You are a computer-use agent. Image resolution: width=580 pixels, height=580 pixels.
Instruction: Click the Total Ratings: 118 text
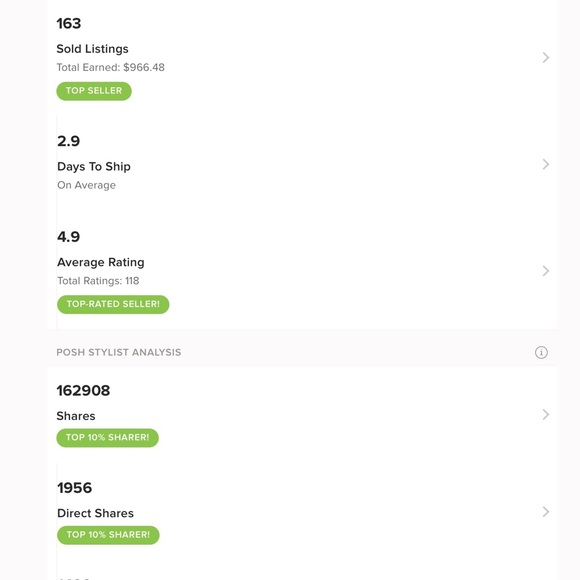98,281
